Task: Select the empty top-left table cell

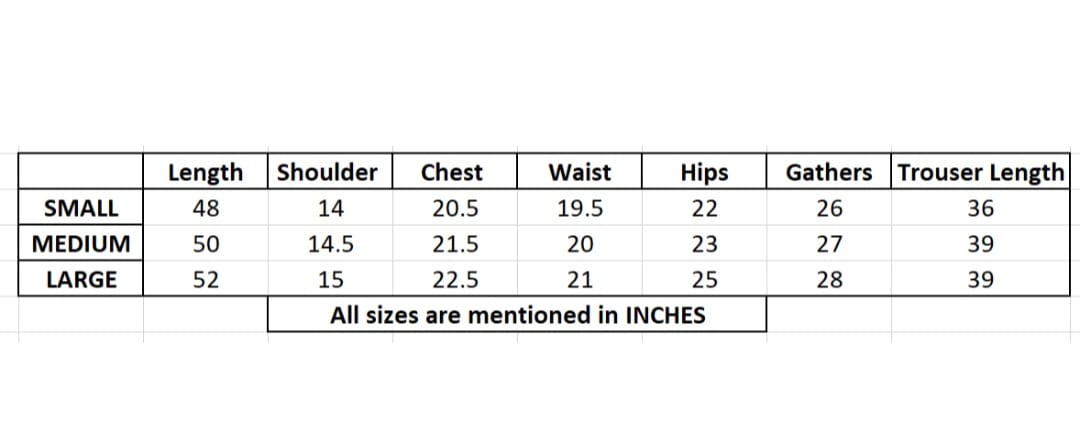Action: click(x=81, y=171)
